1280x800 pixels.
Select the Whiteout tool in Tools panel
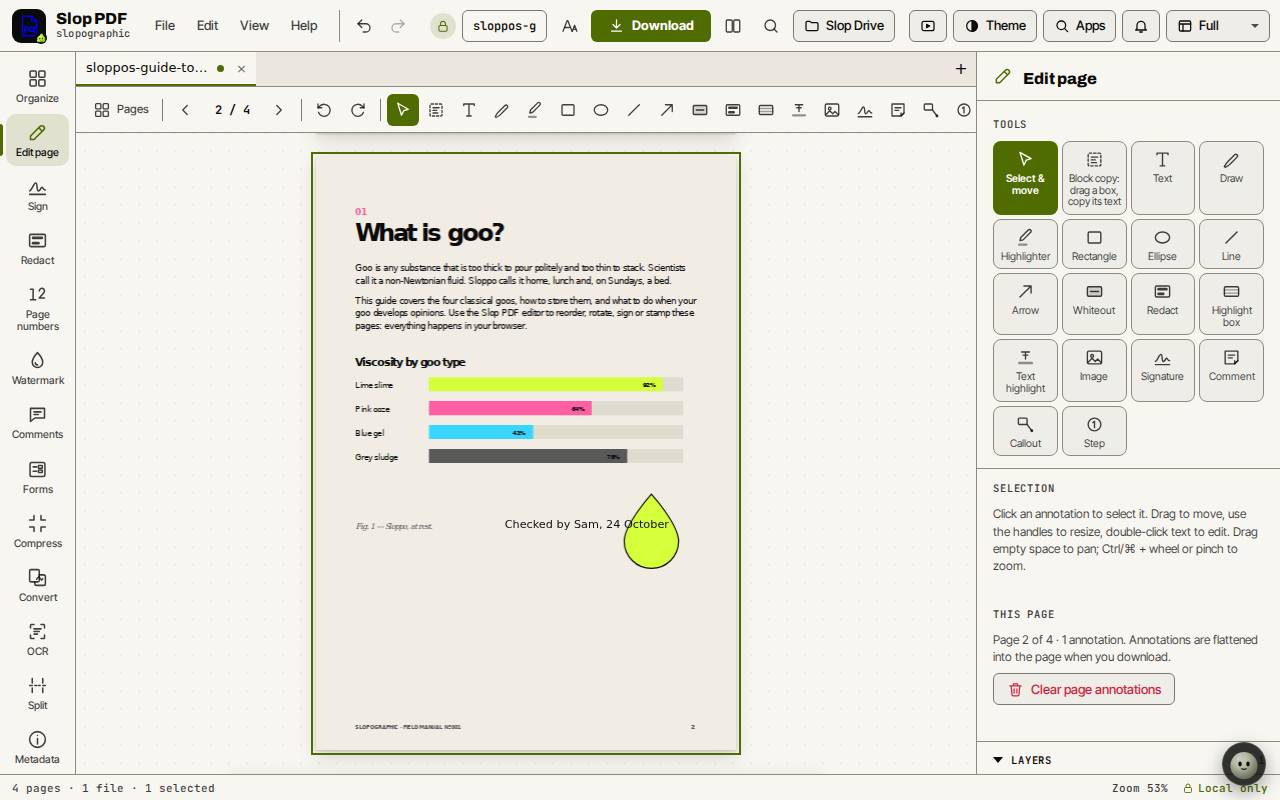tap(1094, 304)
